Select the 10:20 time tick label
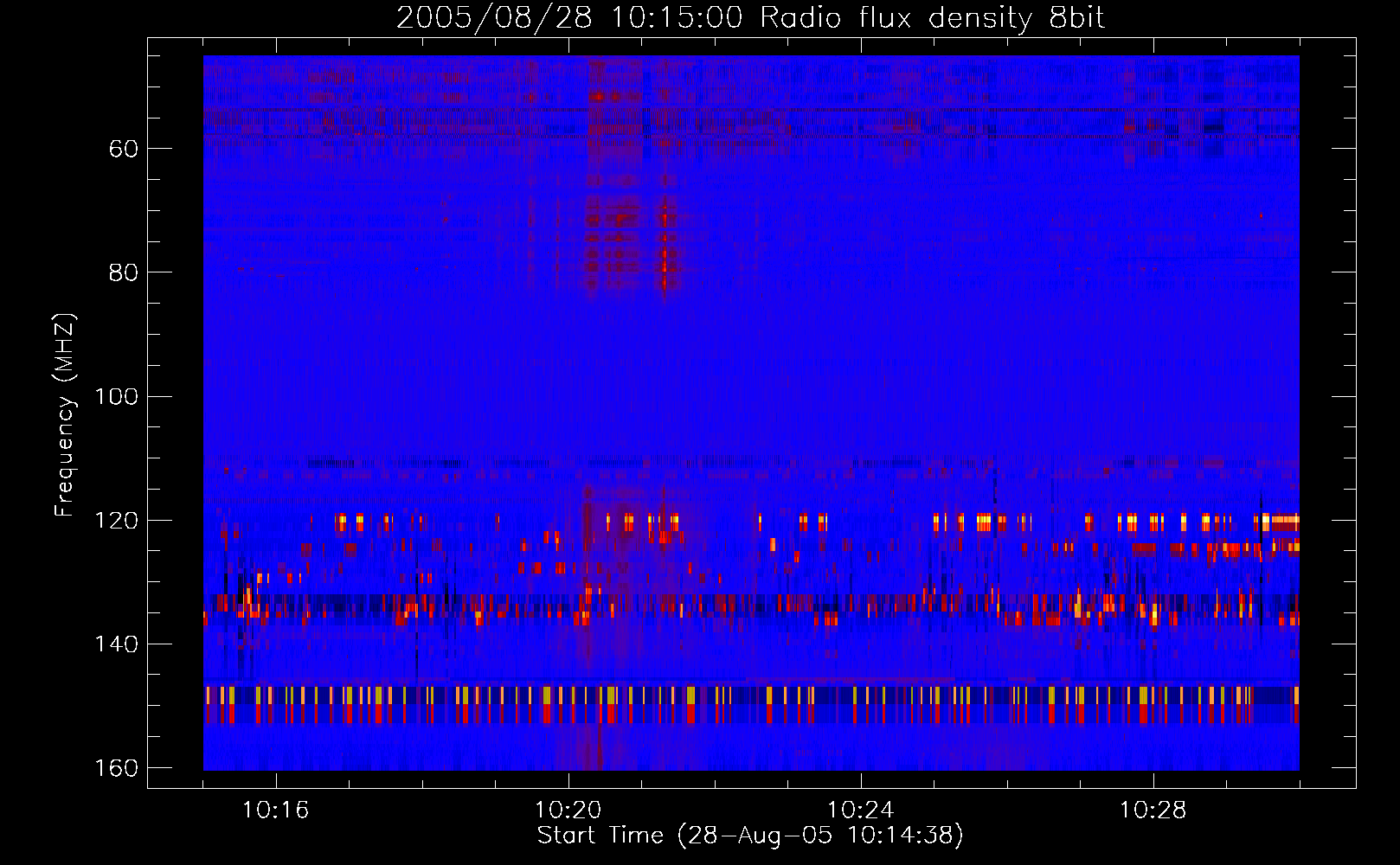Image resolution: width=1400 pixels, height=865 pixels. [x=568, y=811]
